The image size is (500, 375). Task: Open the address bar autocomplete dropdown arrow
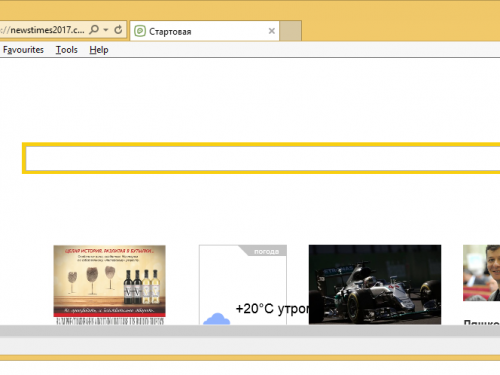point(106,30)
